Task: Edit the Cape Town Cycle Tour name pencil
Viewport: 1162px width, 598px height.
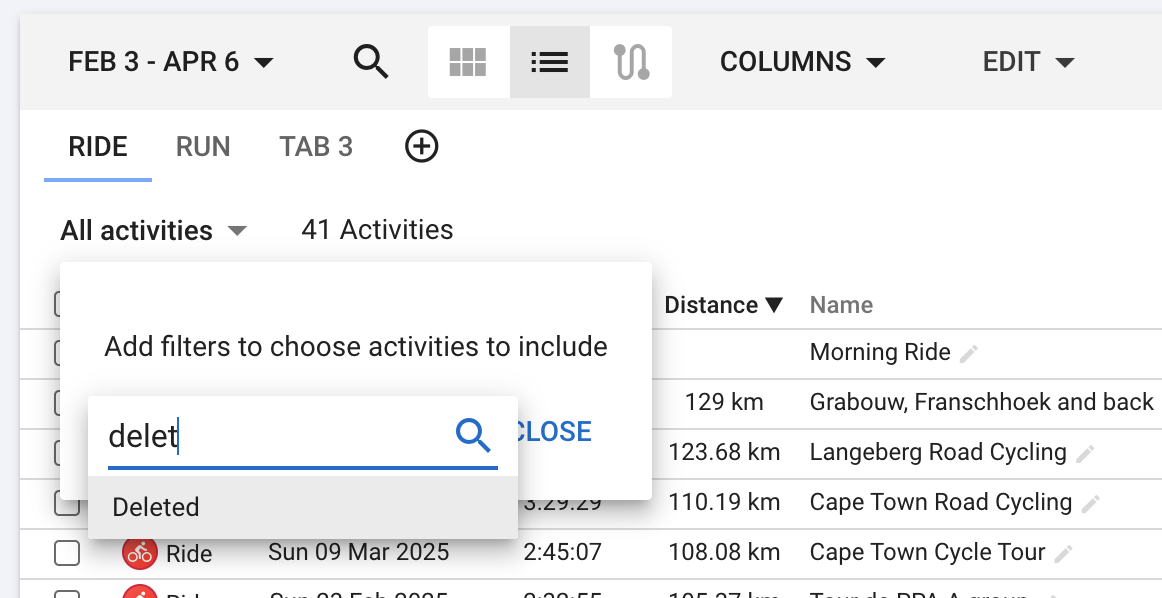Action: coord(1063,554)
